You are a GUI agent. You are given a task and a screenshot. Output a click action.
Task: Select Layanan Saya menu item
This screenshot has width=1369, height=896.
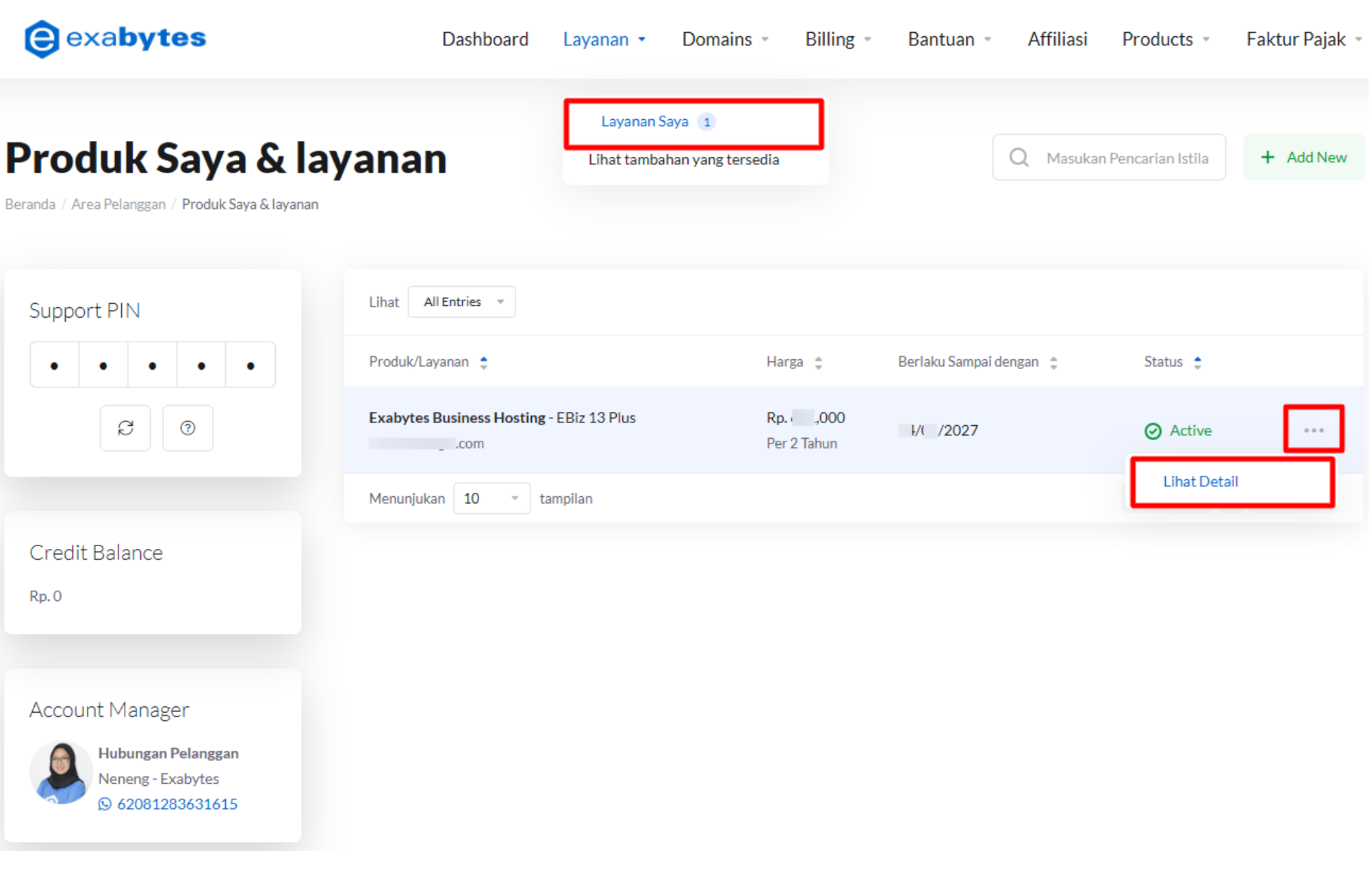coord(645,122)
